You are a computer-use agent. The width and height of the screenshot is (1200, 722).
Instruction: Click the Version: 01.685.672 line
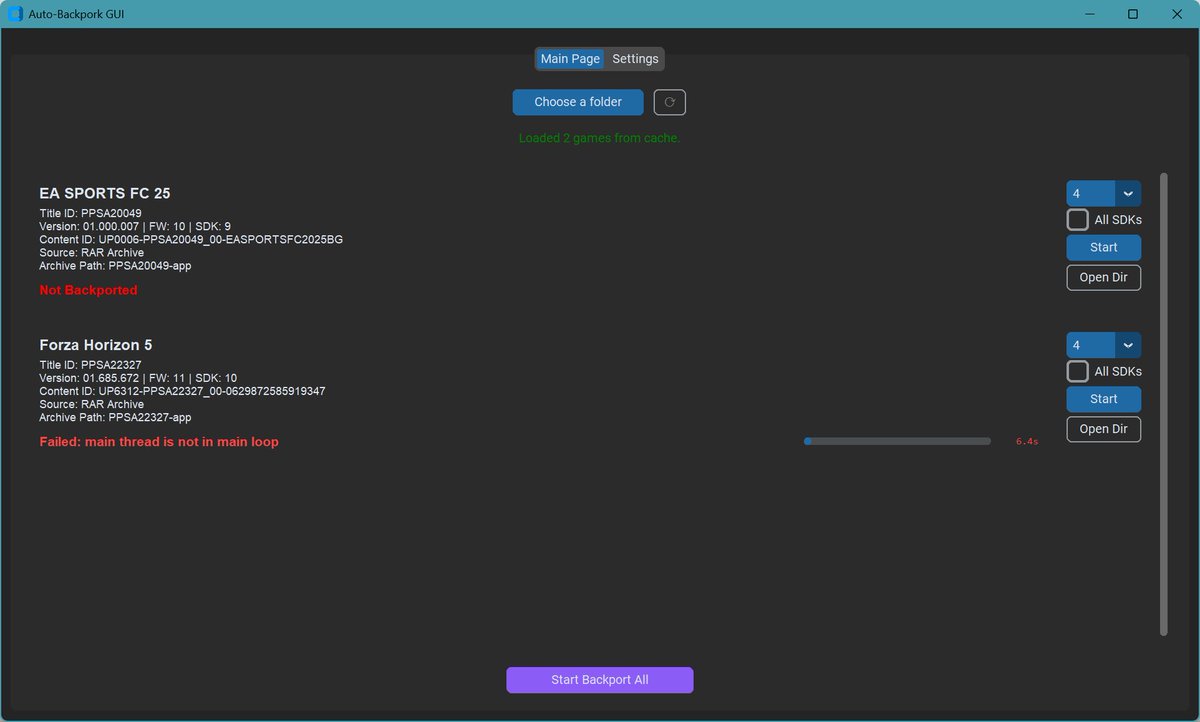point(138,378)
